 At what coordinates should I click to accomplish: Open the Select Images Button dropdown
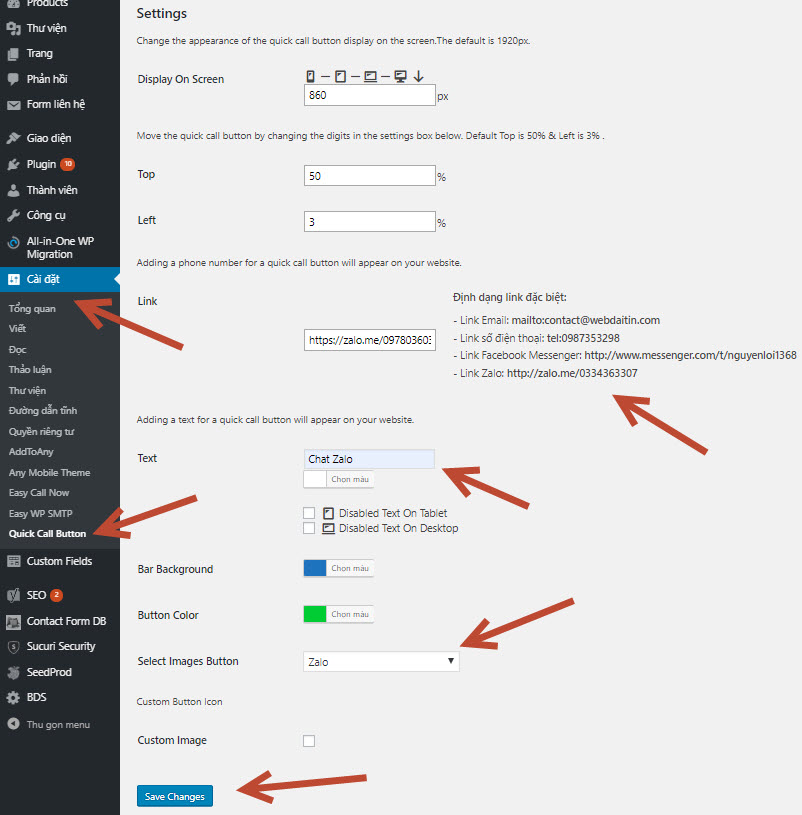pyautogui.click(x=380, y=662)
